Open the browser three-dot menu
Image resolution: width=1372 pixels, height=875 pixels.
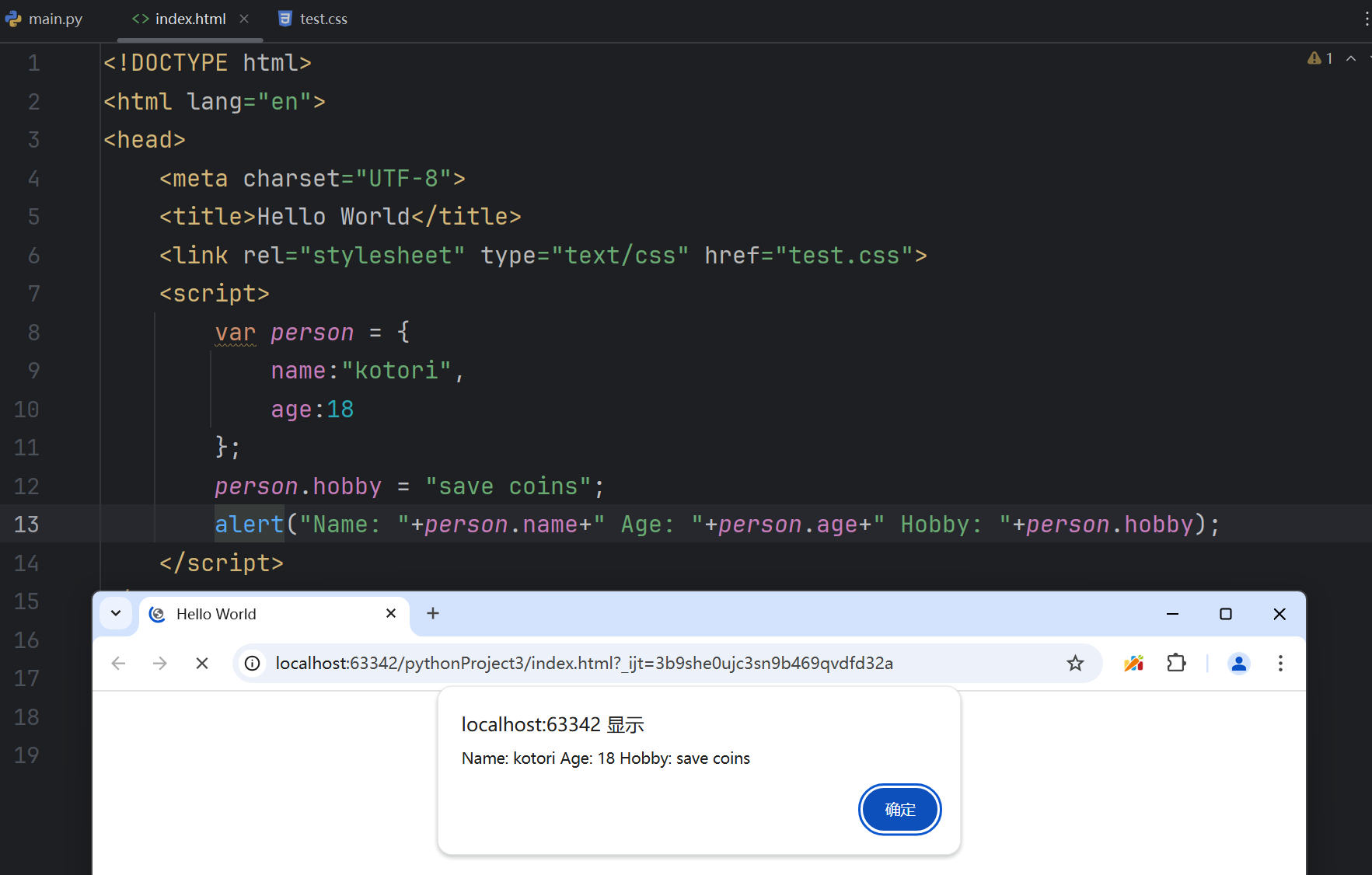click(1280, 663)
